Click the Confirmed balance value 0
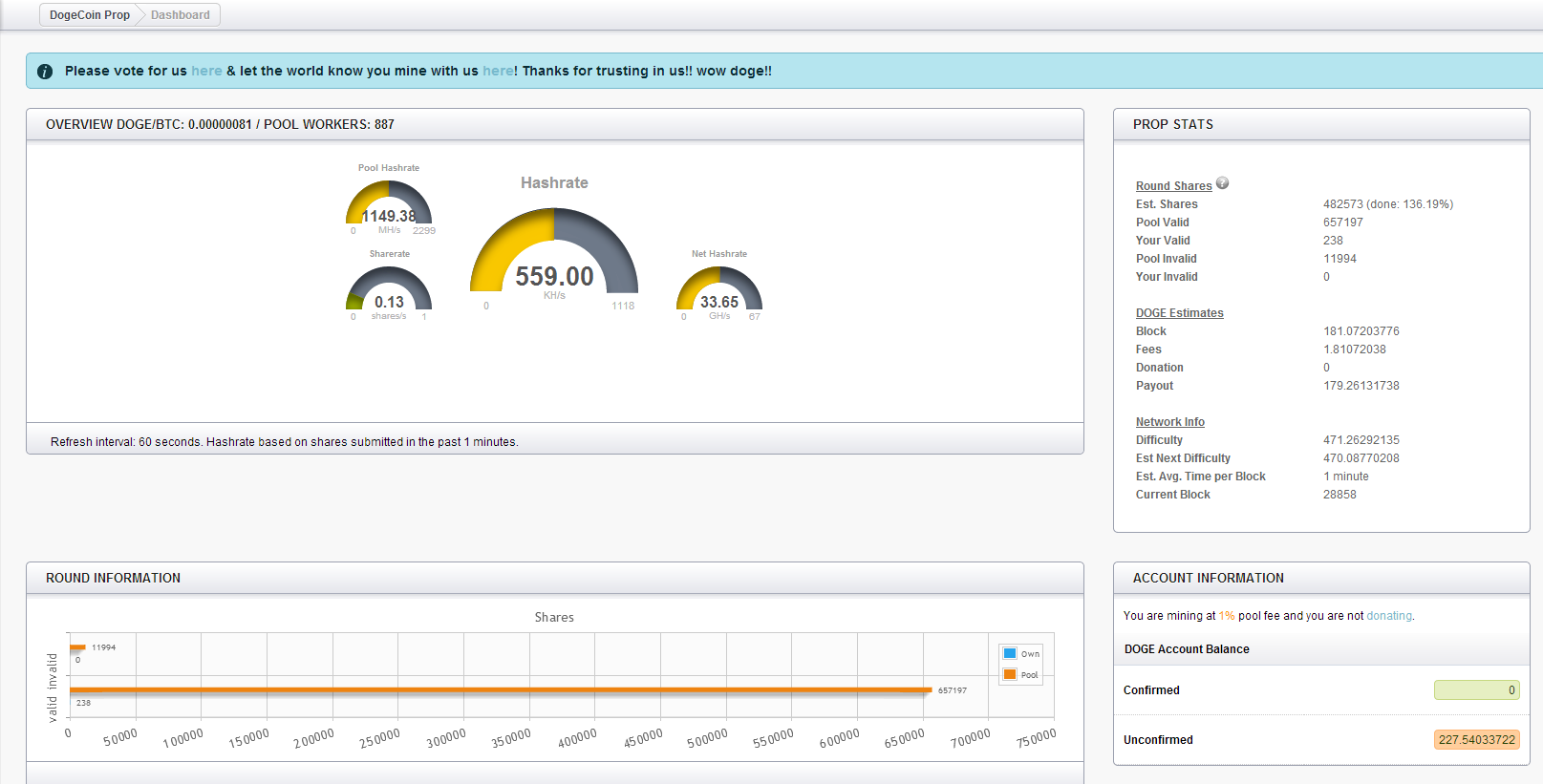The width and height of the screenshot is (1543, 784). 1476,690
